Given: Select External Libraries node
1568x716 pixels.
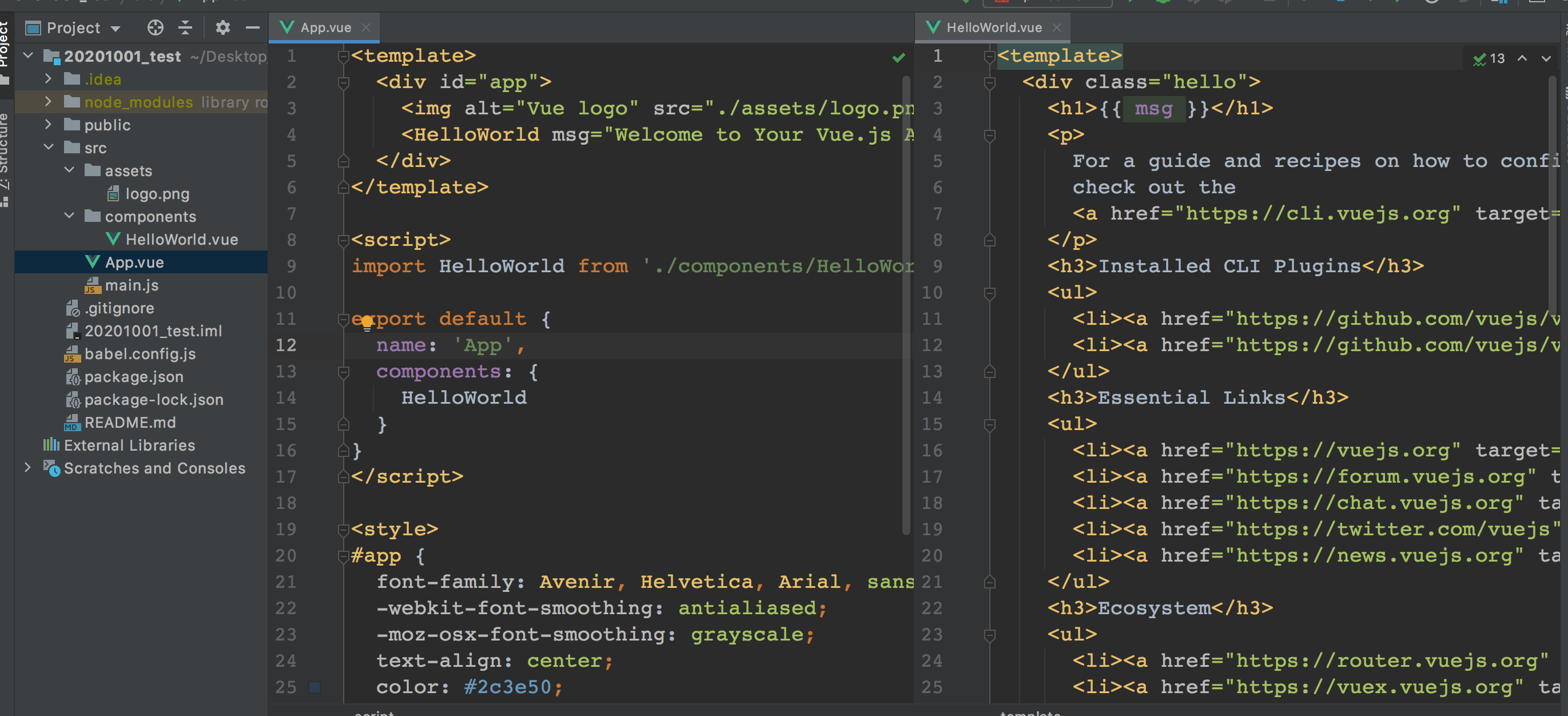Looking at the screenshot, I should [x=120, y=445].
